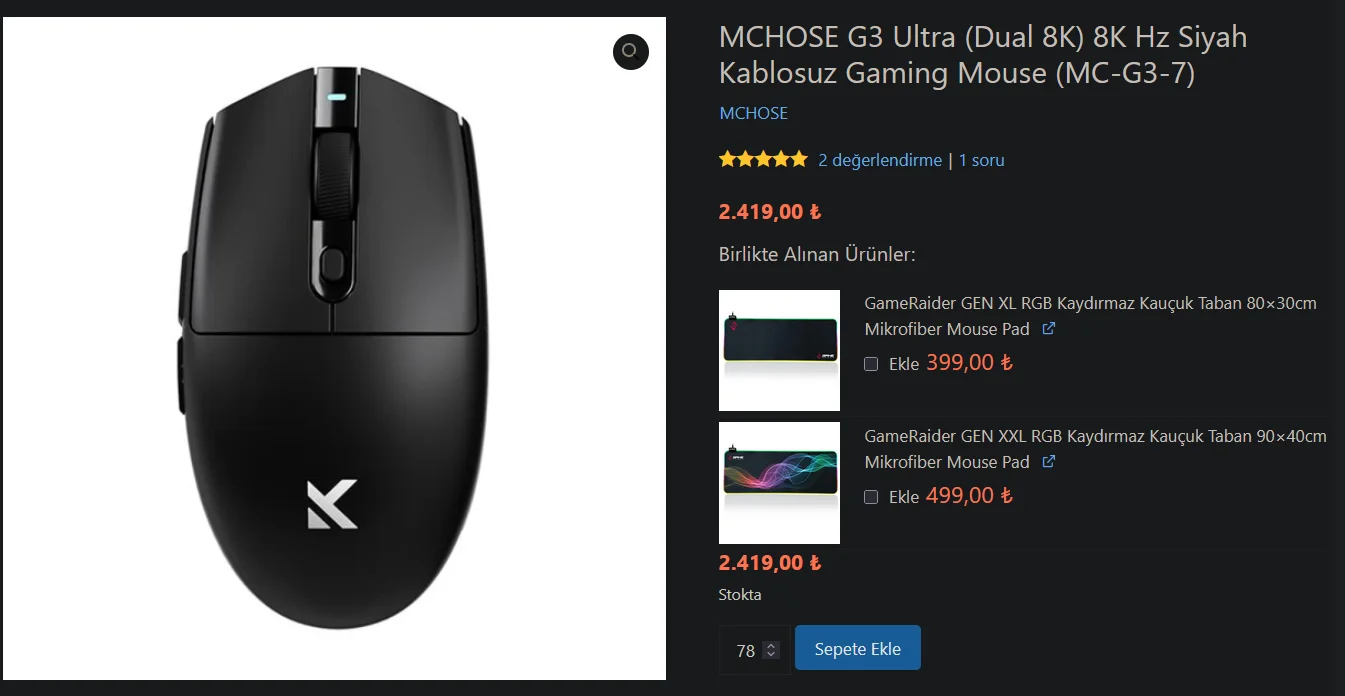
Task: Click the MCHOSE G3 Ultra product title
Action: (983, 55)
